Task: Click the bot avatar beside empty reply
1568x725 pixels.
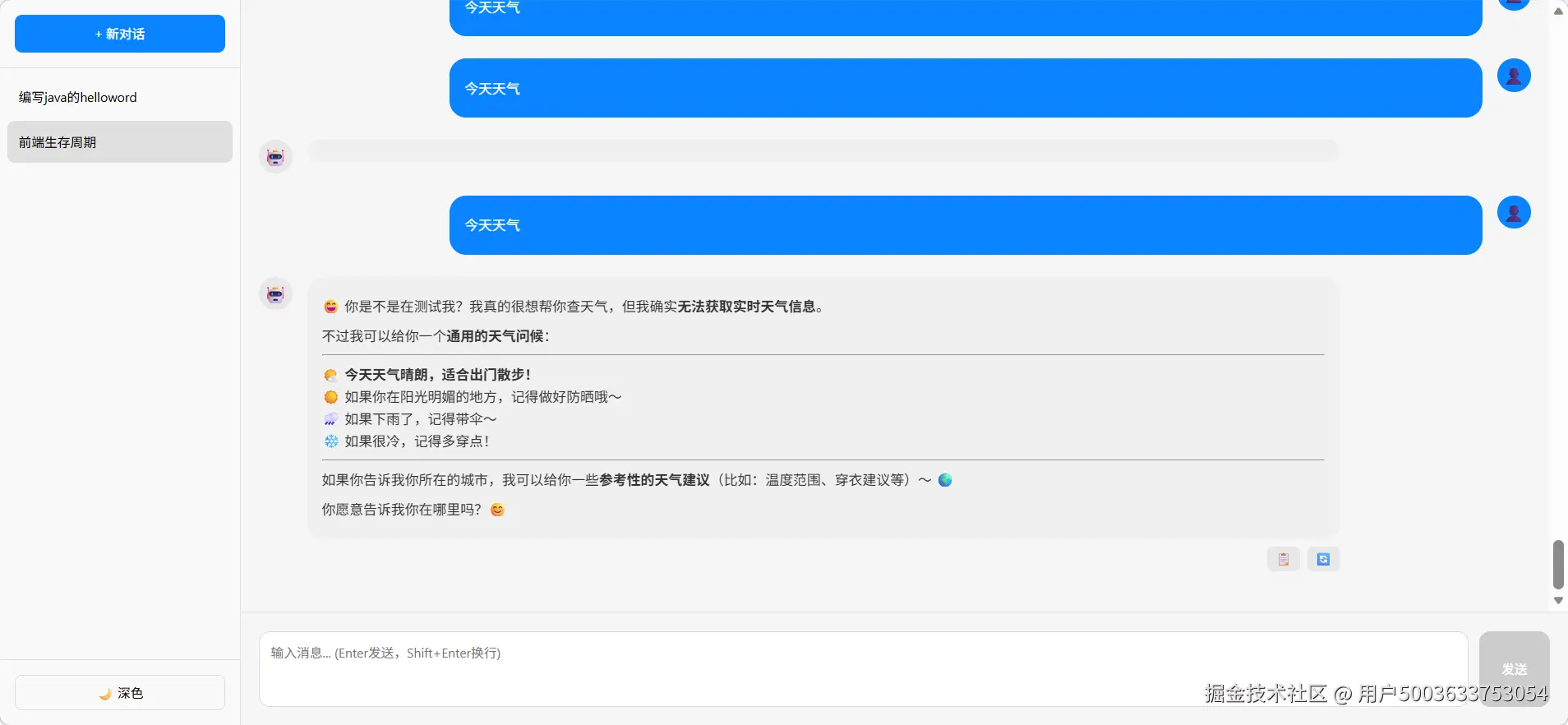Action: click(275, 156)
